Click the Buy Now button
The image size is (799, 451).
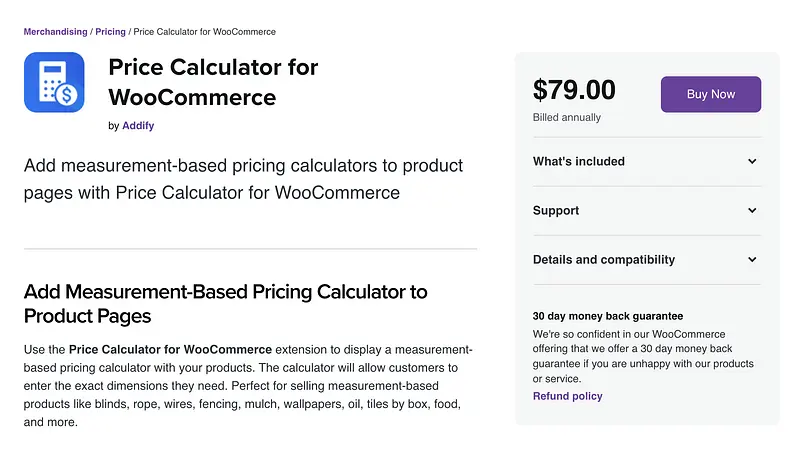710,94
